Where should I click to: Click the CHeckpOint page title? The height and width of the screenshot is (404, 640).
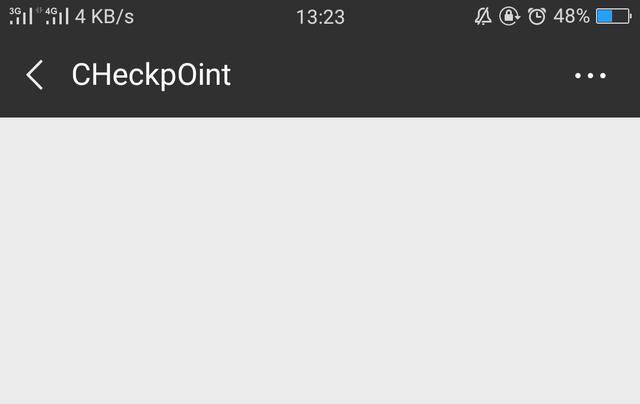[x=151, y=75]
